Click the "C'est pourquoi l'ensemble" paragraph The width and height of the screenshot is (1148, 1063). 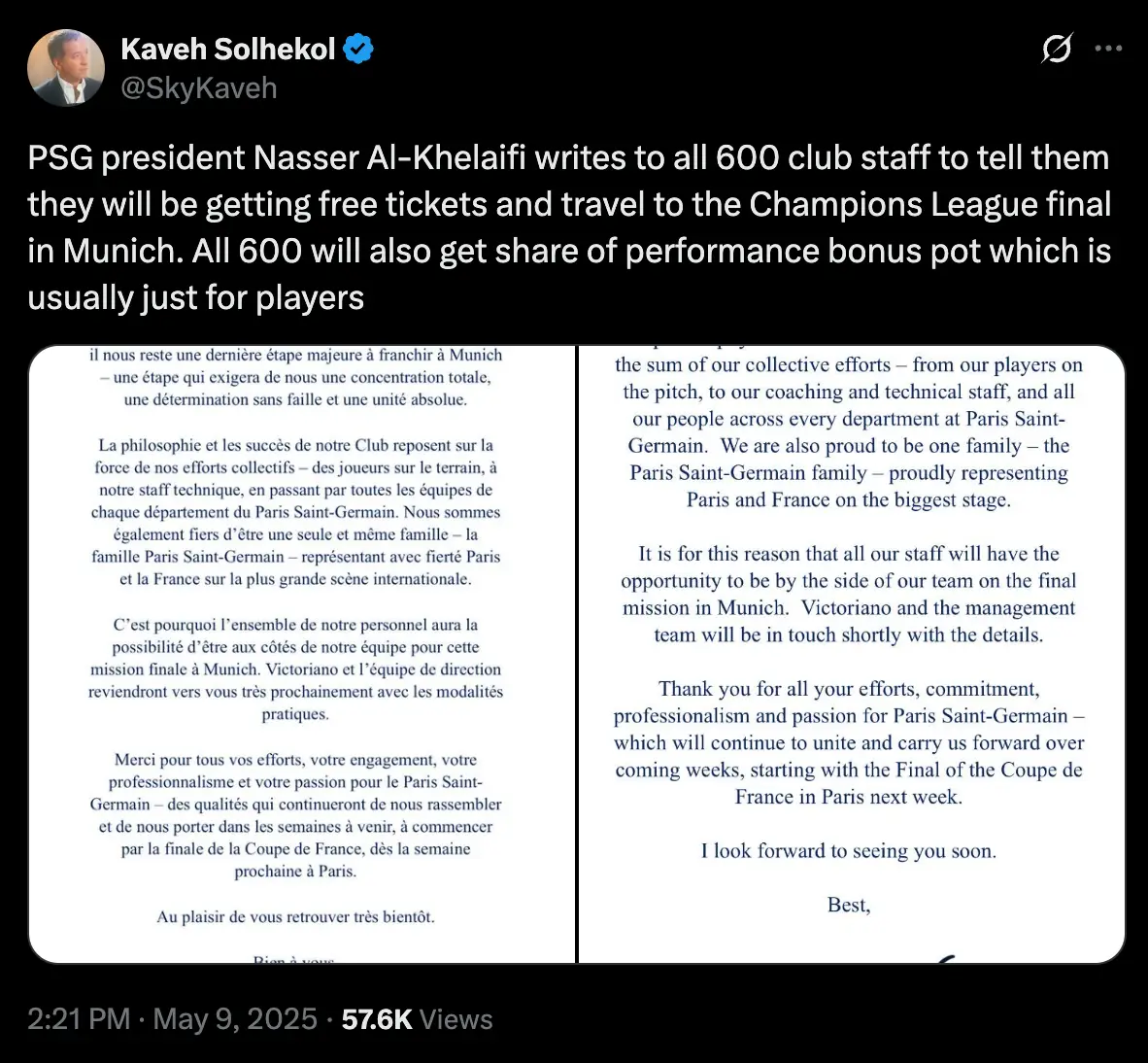click(295, 669)
